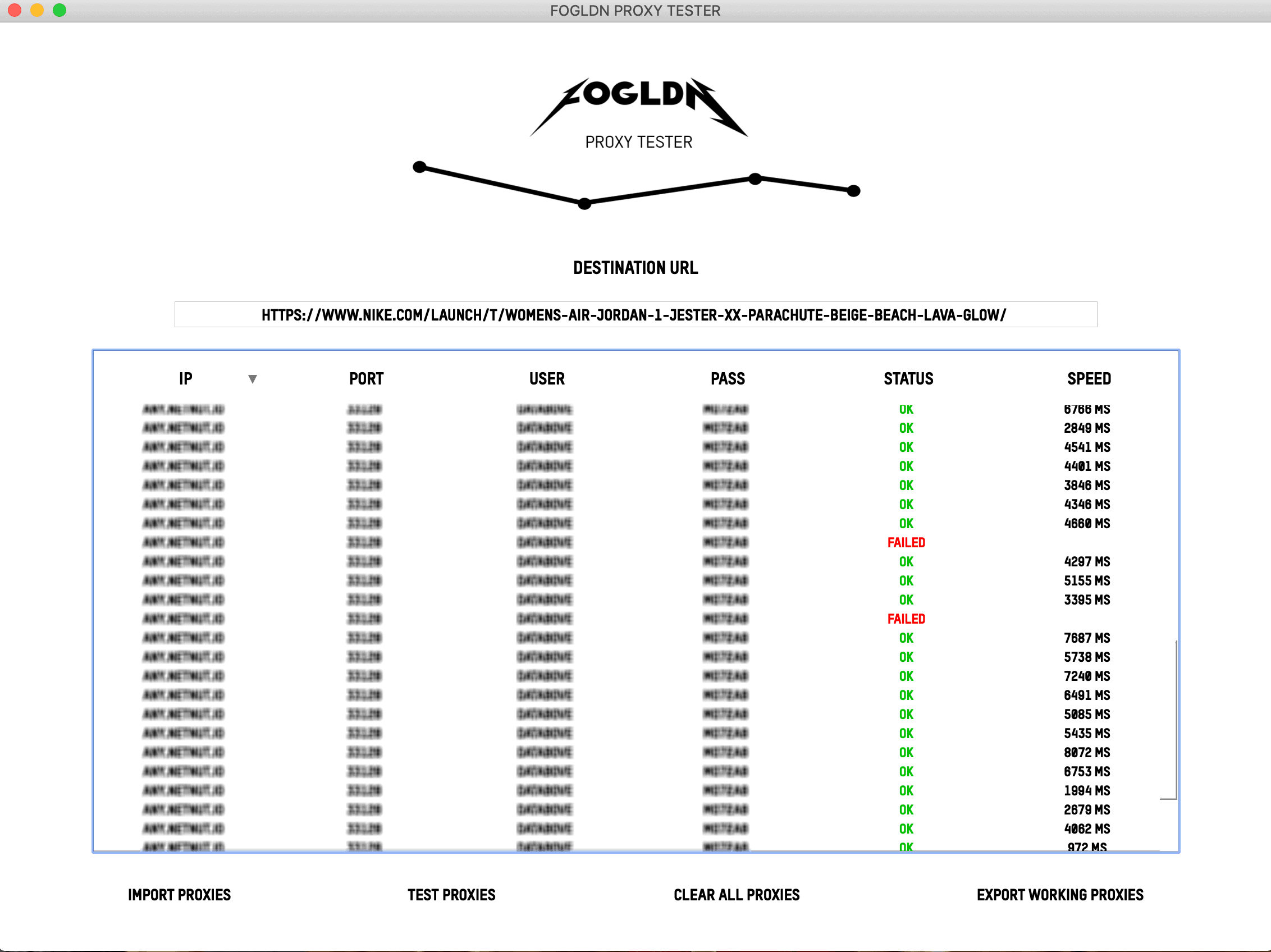Click the yellow minimize window button
Viewport: 1271px width, 952px height.
click(x=37, y=10)
